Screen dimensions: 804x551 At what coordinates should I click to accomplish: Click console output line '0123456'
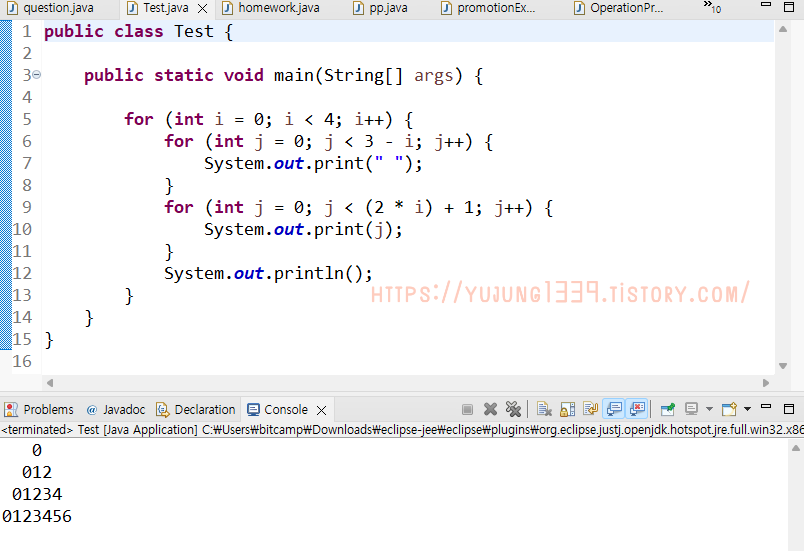37,516
